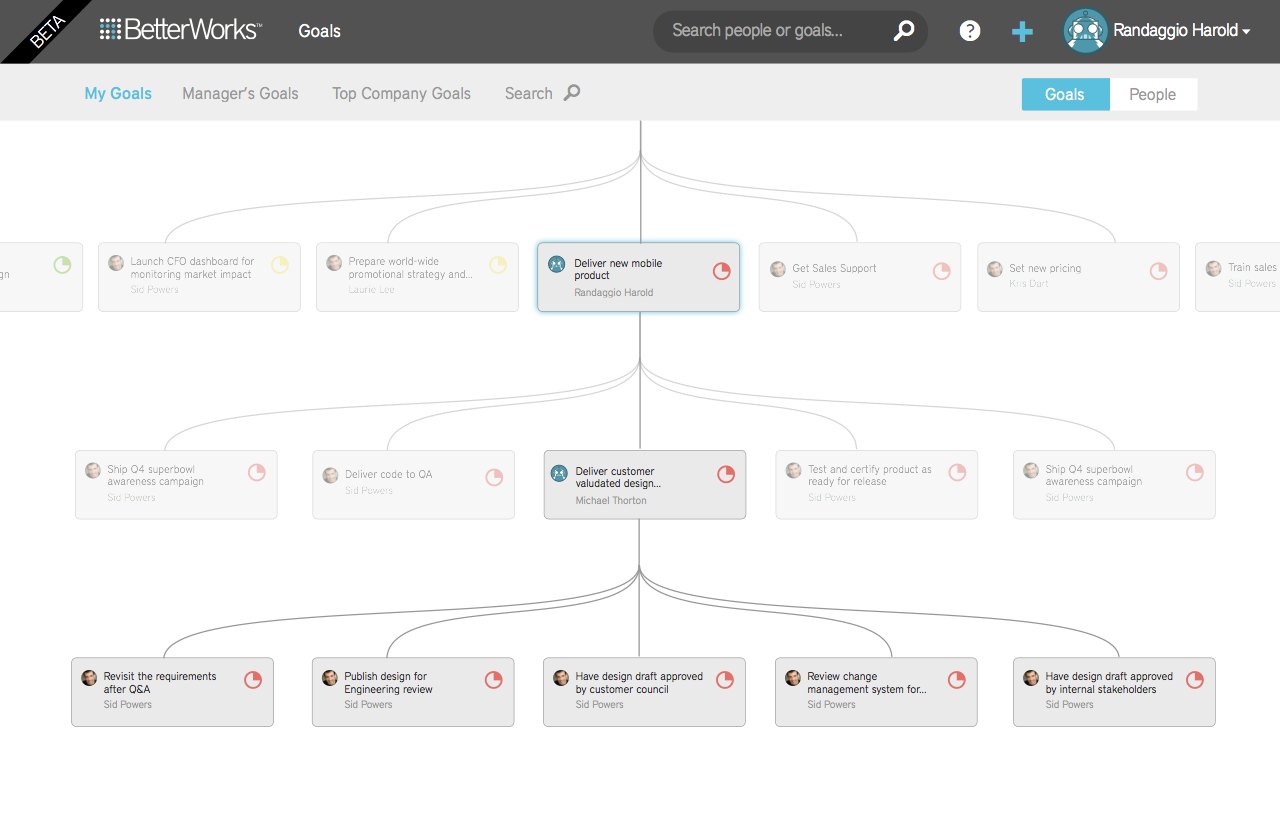Click avatar on Deliver new mobile product card
The width and height of the screenshot is (1280, 836).
click(556, 265)
